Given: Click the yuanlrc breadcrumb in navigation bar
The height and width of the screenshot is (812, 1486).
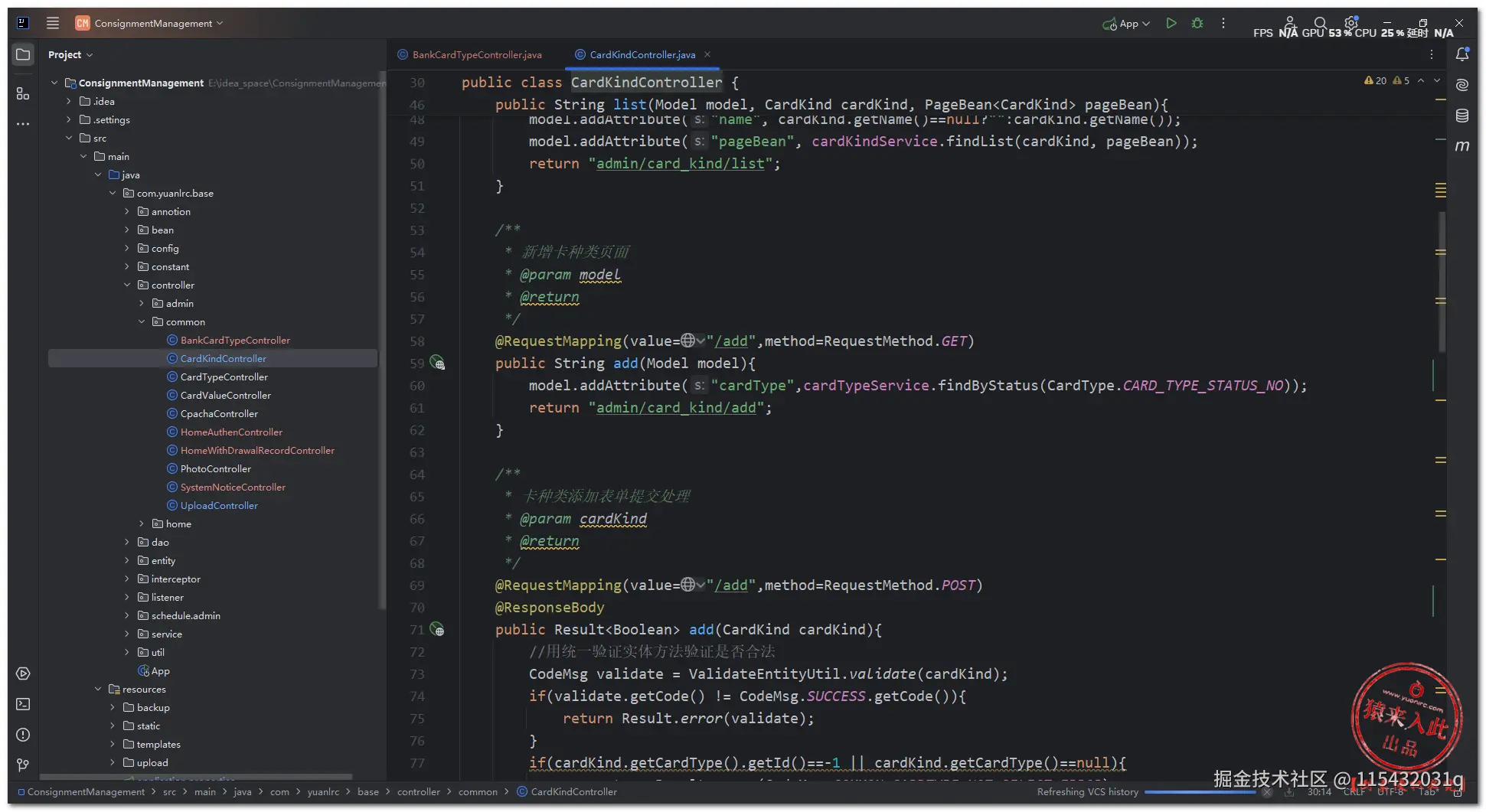Looking at the screenshot, I should (323, 791).
